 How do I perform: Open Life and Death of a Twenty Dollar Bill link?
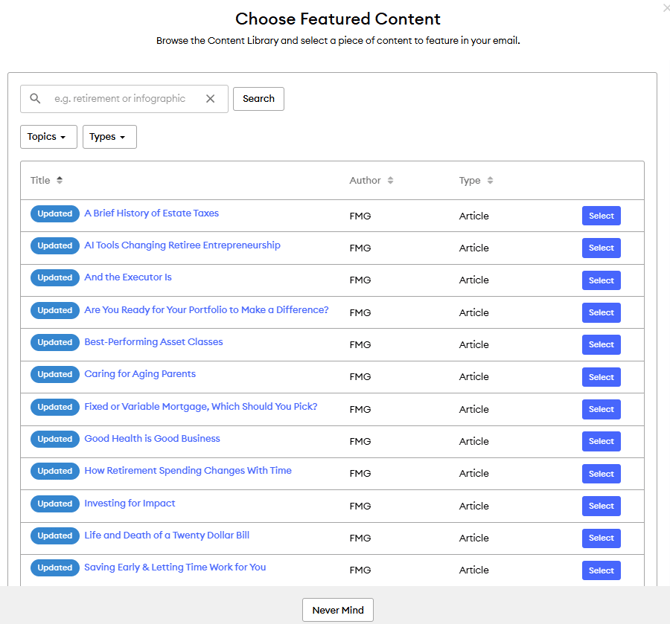click(x=167, y=535)
